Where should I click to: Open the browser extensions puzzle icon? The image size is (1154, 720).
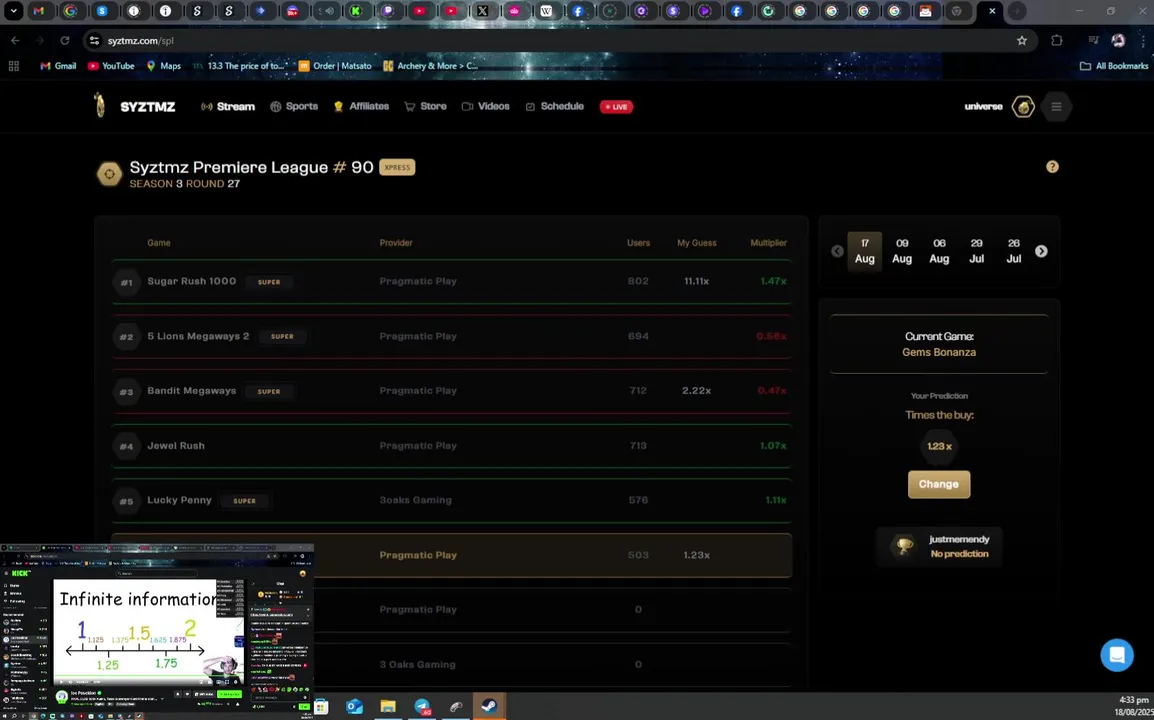coord(1057,40)
